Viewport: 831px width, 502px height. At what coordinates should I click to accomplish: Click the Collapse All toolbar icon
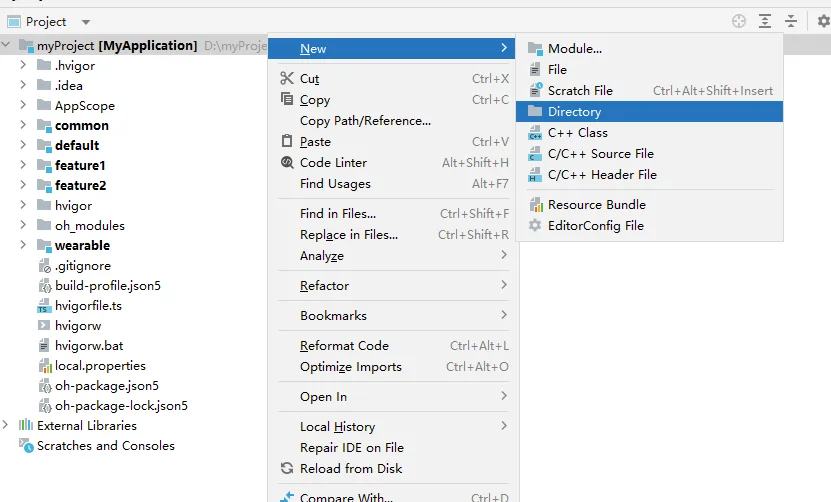tap(790, 21)
